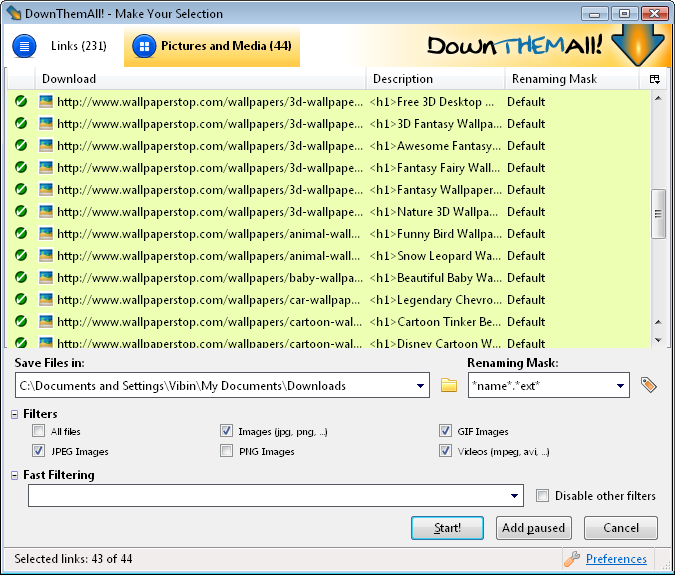Image resolution: width=675 pixels, height=575 pixels.
Task: Collapse the Filters section
Action: 15,414
